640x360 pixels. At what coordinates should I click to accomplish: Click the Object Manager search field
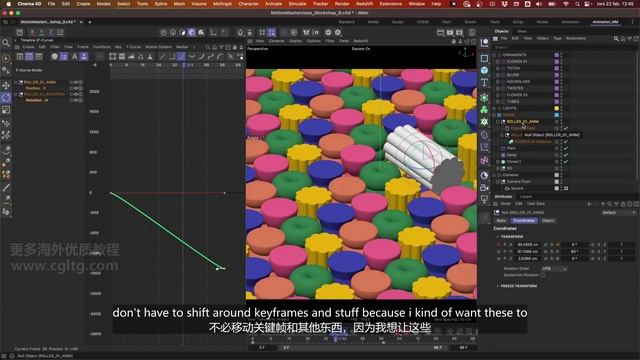point(563,47)
